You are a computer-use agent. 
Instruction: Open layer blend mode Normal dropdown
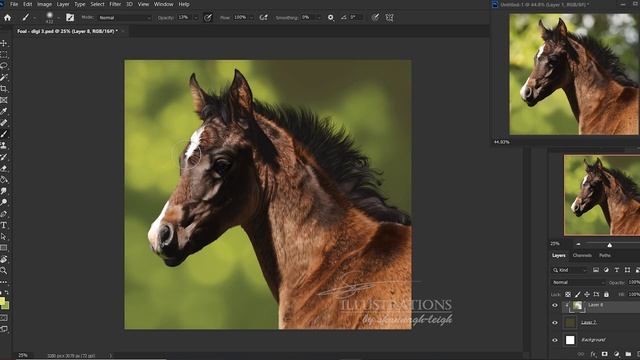click(x=578, y=282)
